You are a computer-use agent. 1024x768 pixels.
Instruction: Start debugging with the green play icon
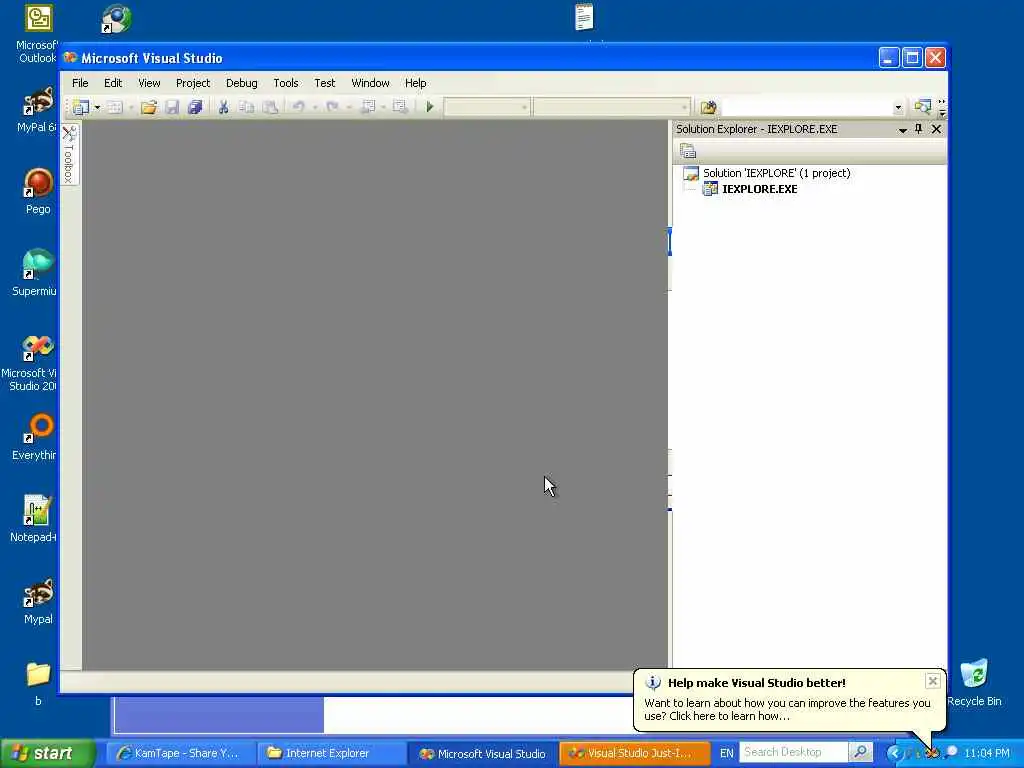(430, 107)
